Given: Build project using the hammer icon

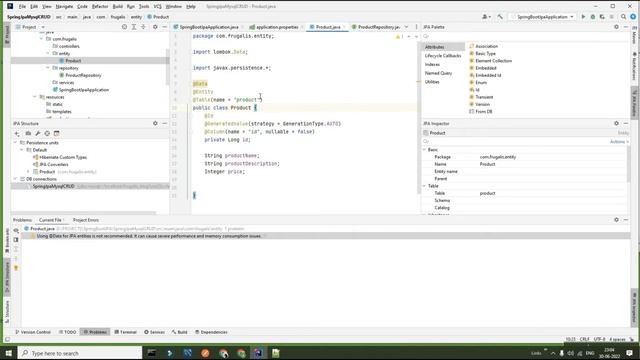Looking at the screenshot, I should point(500,17).
